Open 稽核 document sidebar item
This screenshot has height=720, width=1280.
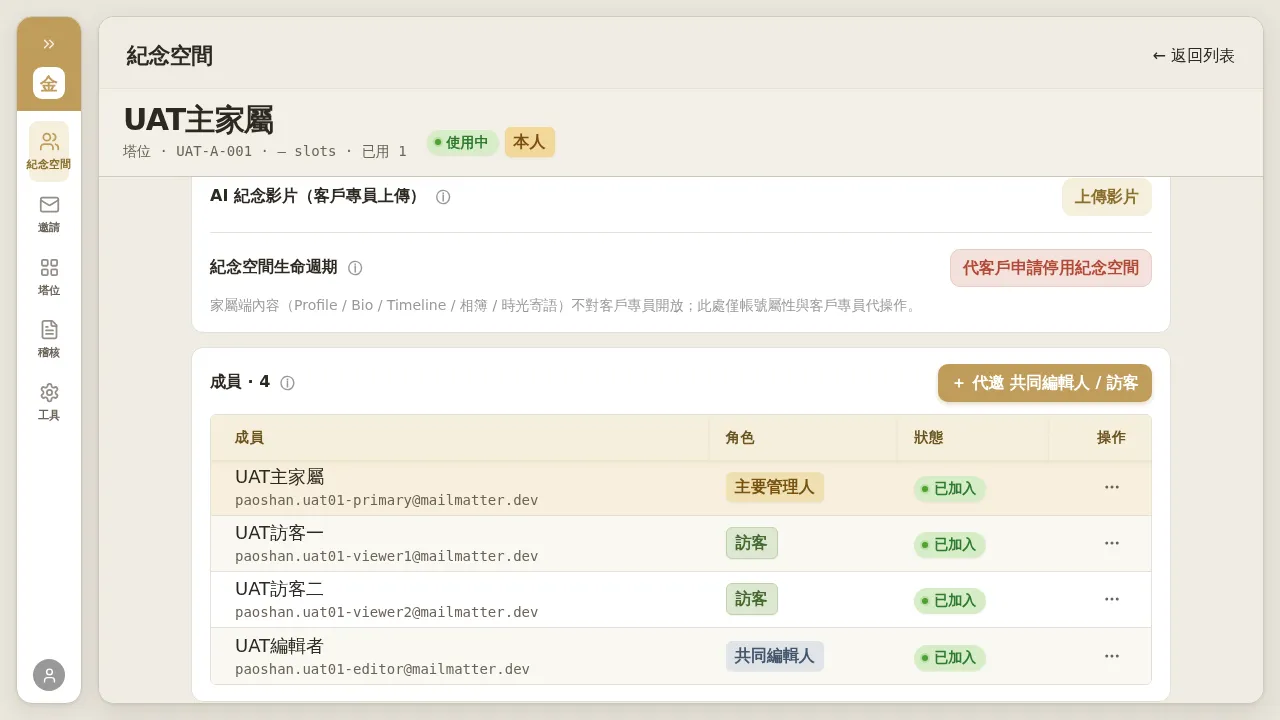49,339
